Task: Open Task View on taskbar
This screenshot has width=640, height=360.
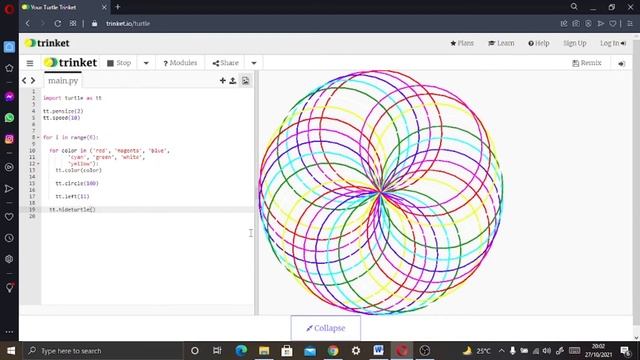Action: [217, 351]
